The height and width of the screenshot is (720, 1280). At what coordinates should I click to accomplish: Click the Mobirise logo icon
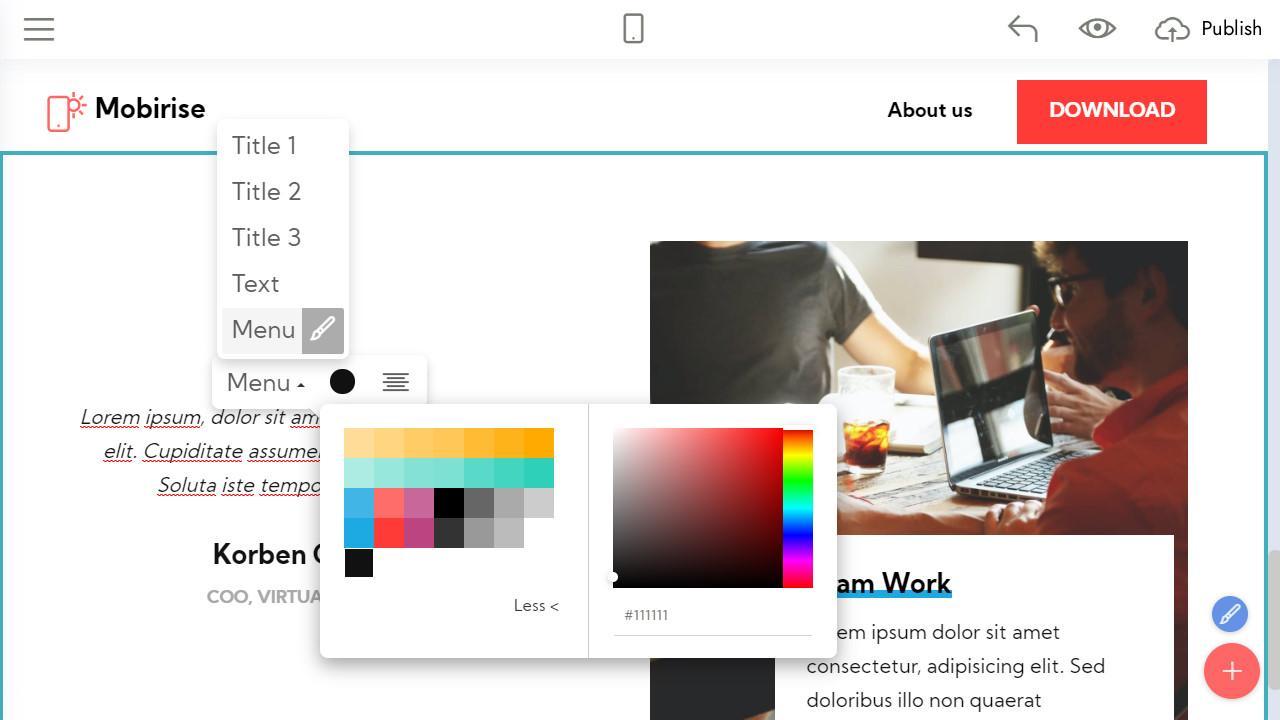pos(66,110)
